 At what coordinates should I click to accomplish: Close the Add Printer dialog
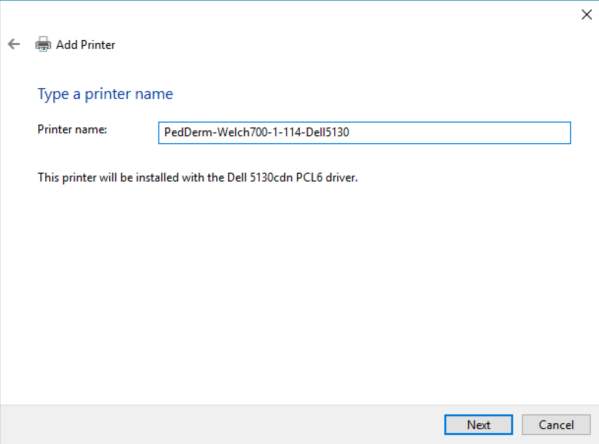[x=586, y=15]
